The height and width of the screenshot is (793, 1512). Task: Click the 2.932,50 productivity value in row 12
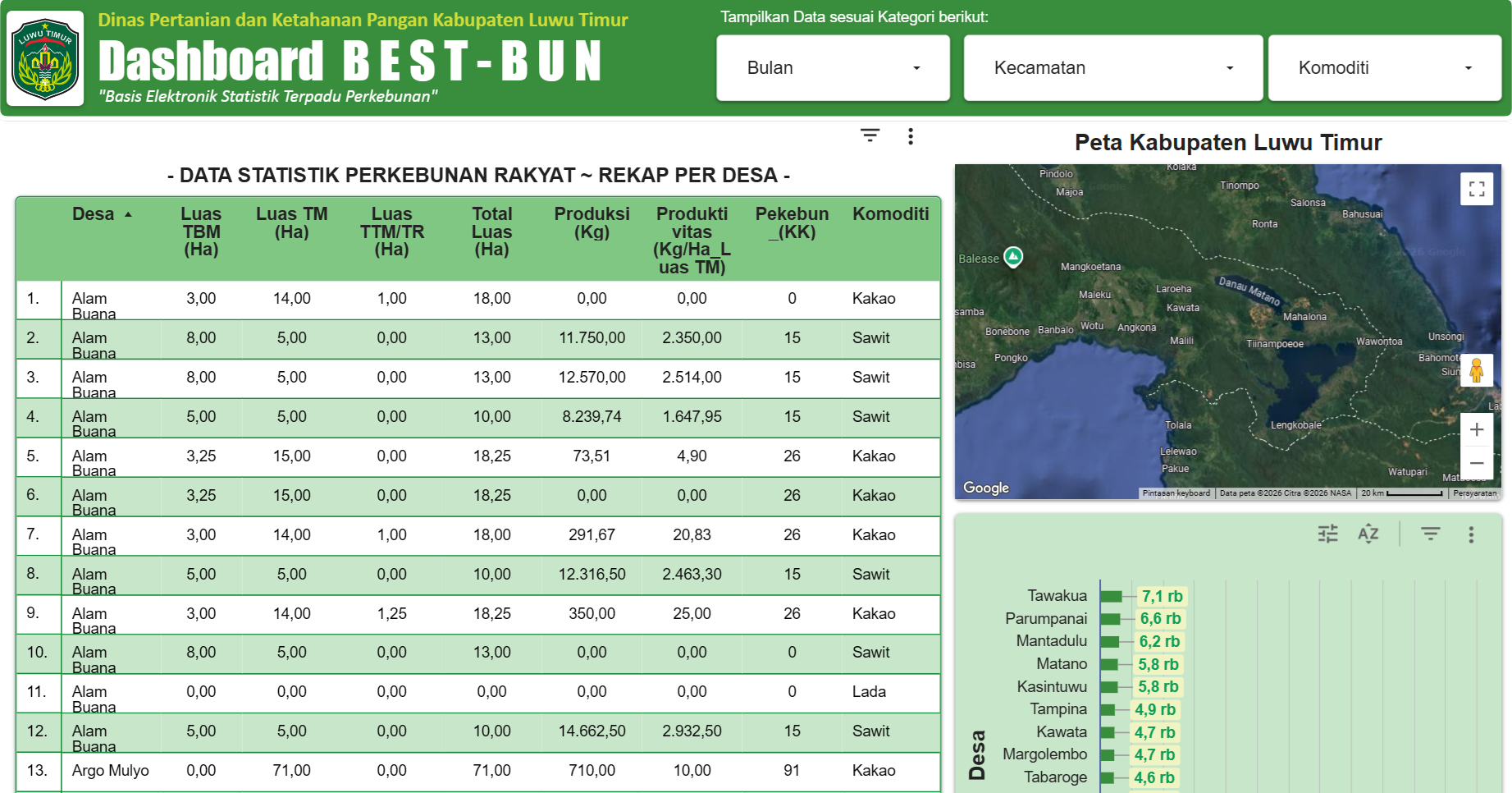coord(692,731)
